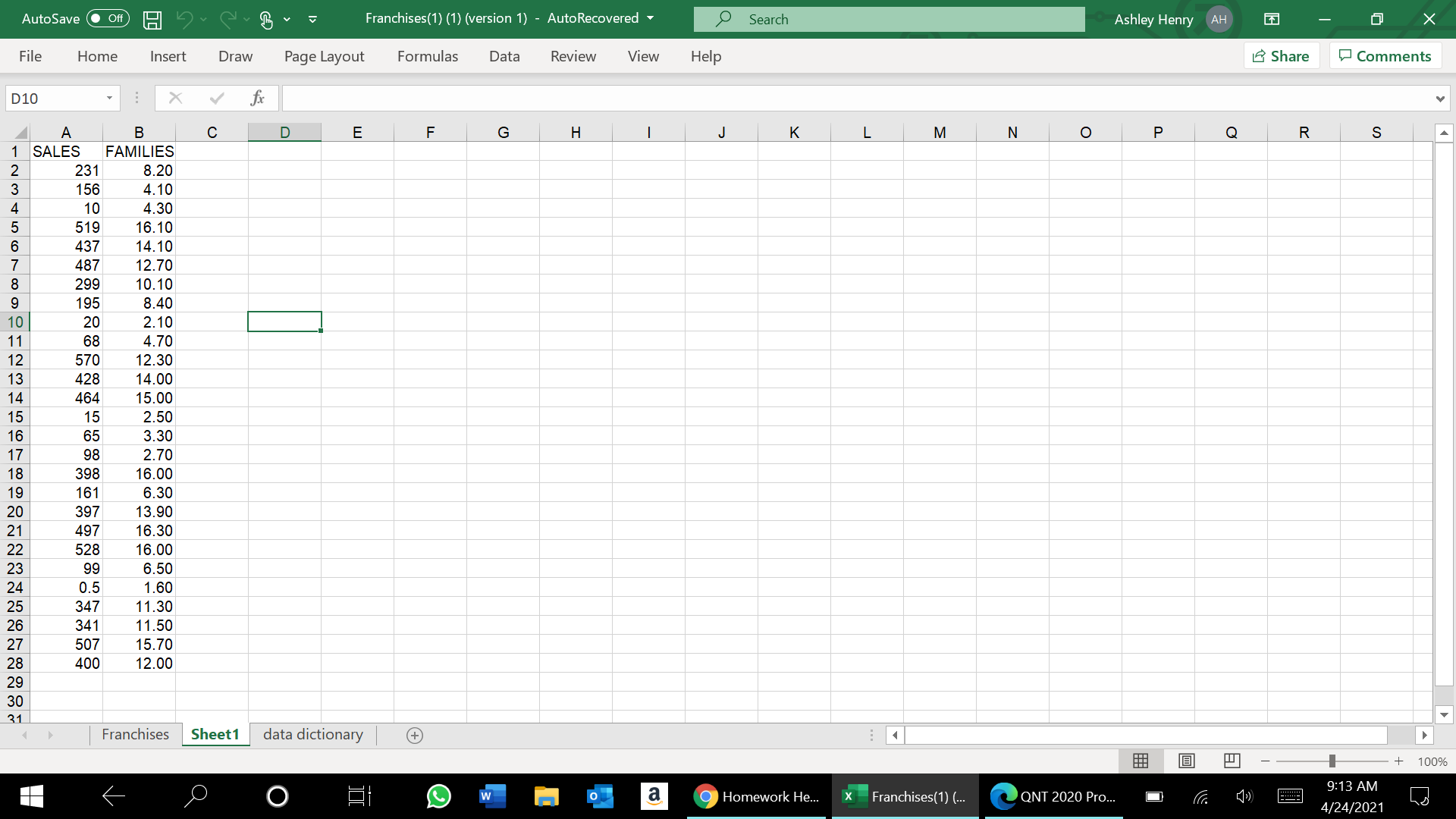Switch to Page Layout view icon
The height and width of the screenshot is (819, 1456).
[1187, 761]
